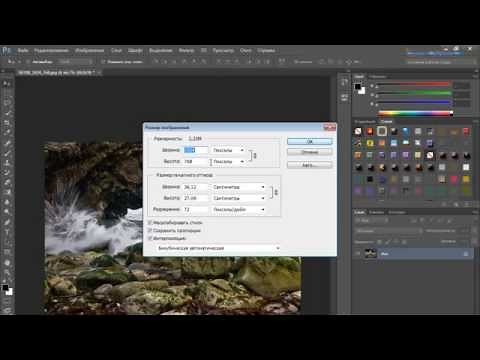Click pixel Ширина input field
Viewport: 480px width, 360px height.
196,150
